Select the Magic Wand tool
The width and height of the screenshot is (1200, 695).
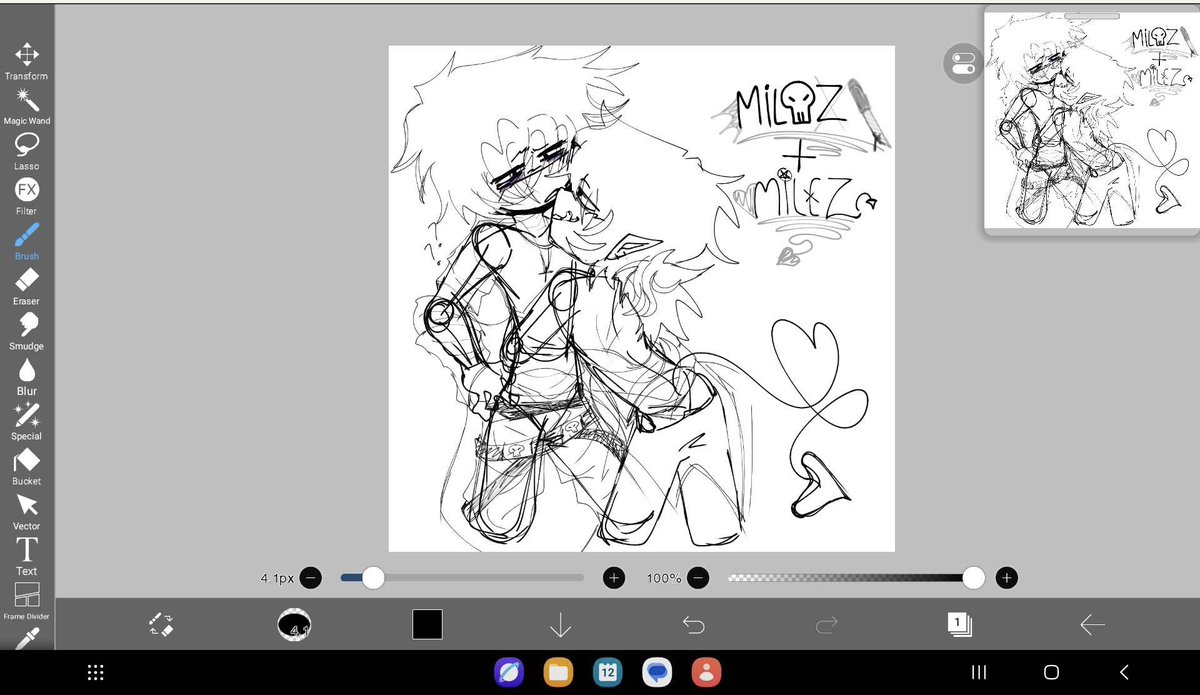(x=26, y=105)
